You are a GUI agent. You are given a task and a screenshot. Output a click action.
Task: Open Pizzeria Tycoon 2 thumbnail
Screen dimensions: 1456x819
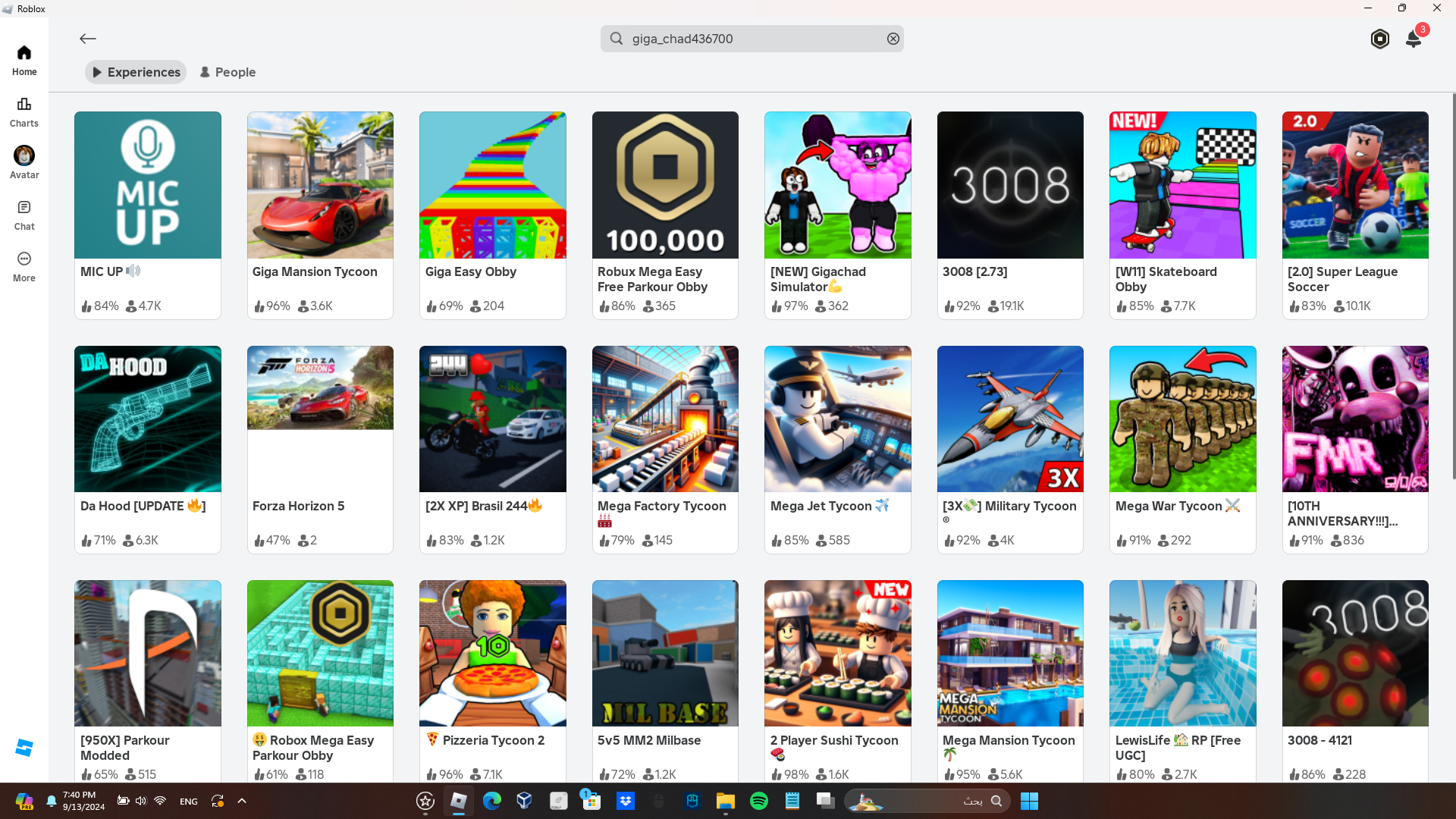[493, 654]
